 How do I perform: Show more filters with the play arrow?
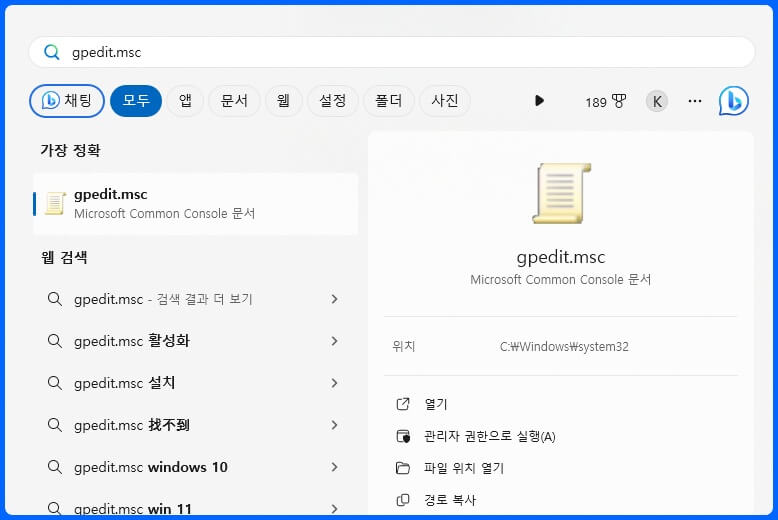(539, 101)
